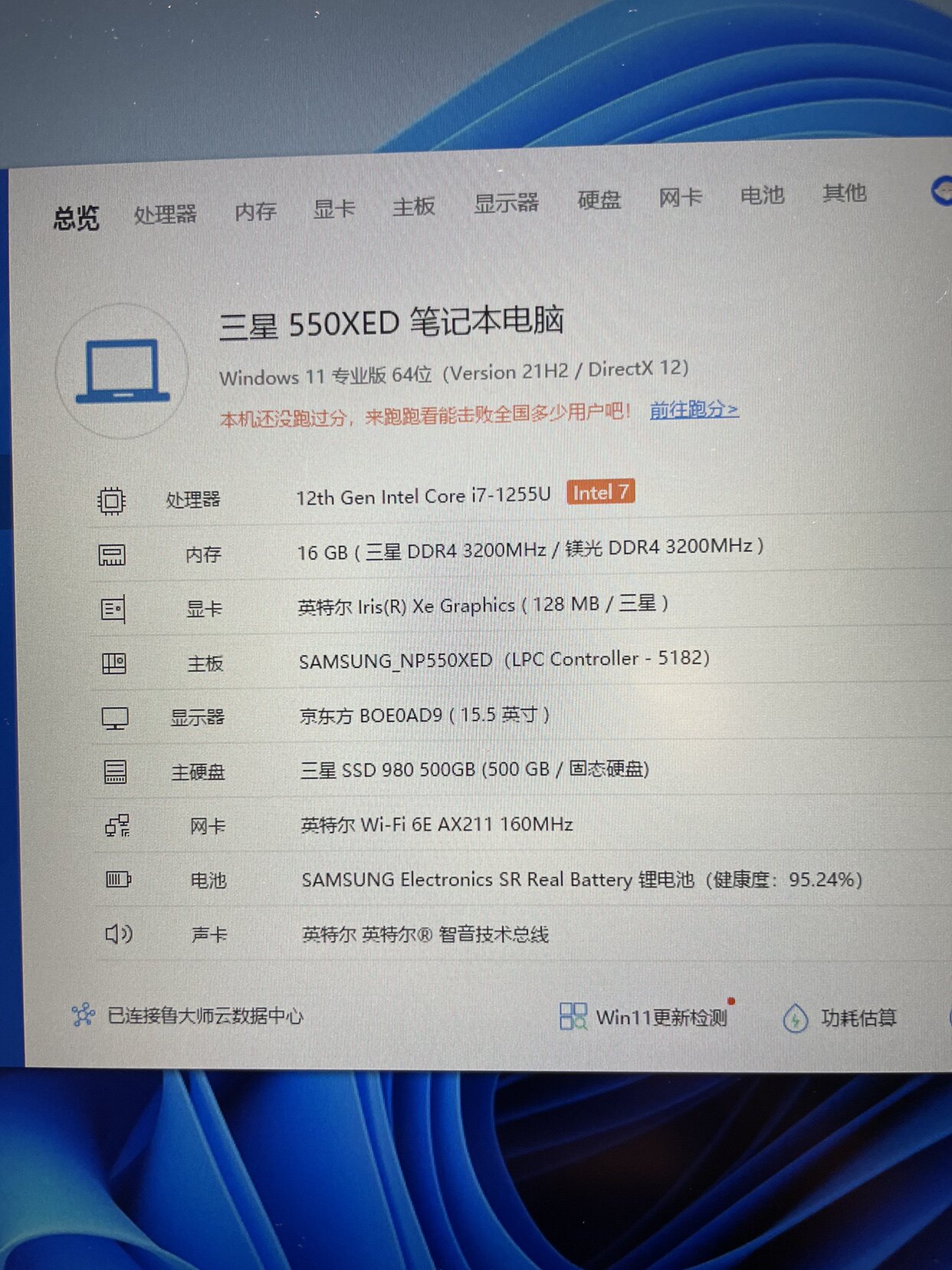This screenshot has height=1270, width=952.
Task: Click the processor chip icon
Action: coord(112,501)
